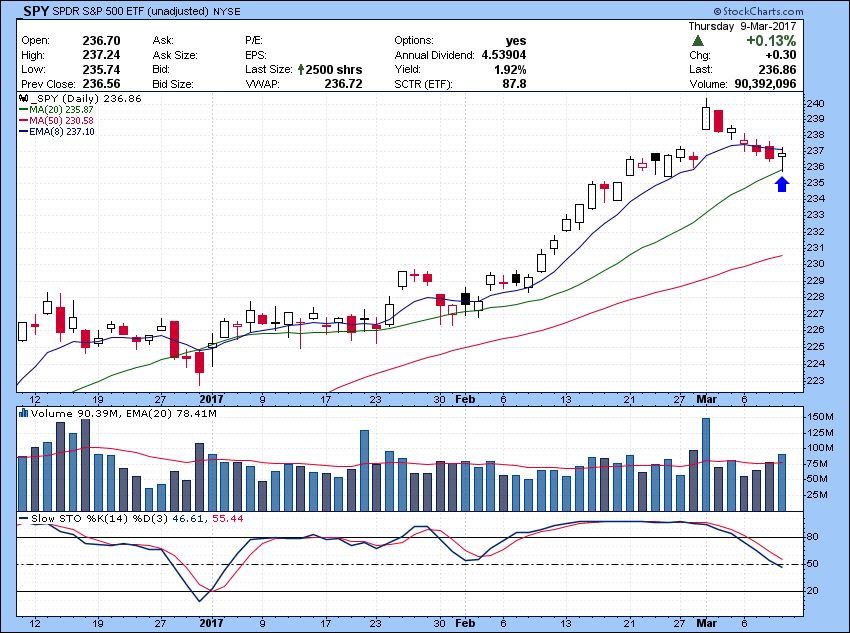Click the header Volume value 90,392,096

[765, 84]
